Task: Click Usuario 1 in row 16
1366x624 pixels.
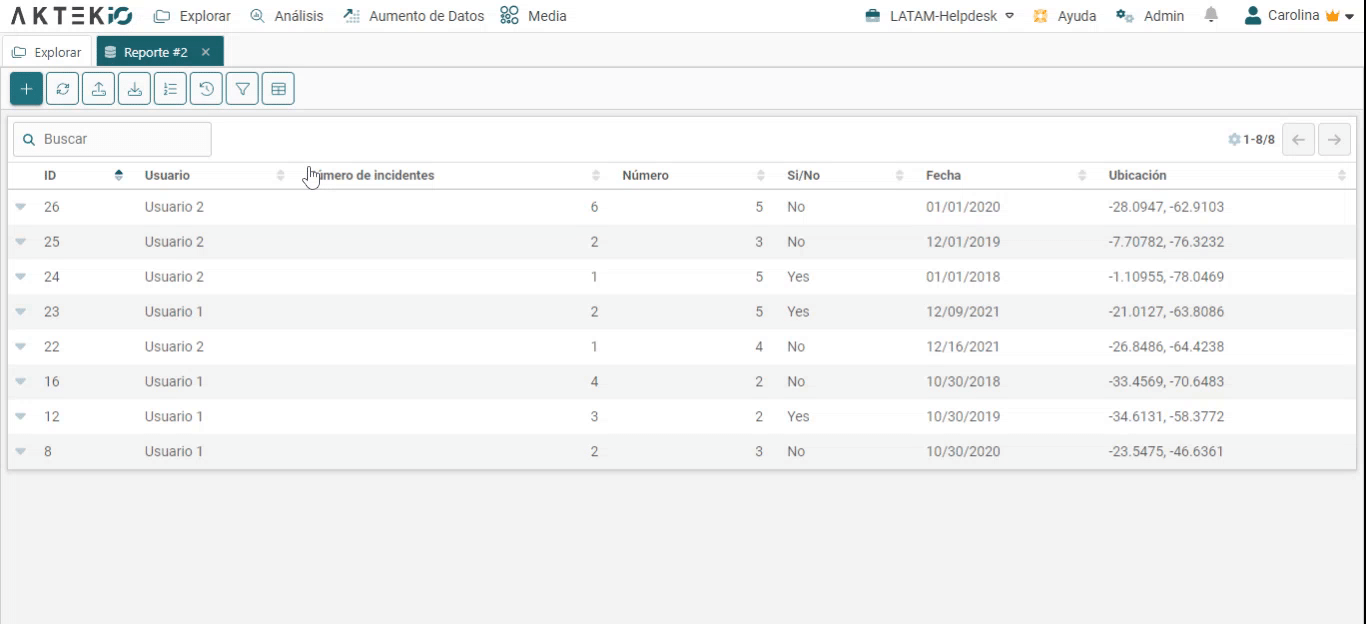Action: pos(174,382)
